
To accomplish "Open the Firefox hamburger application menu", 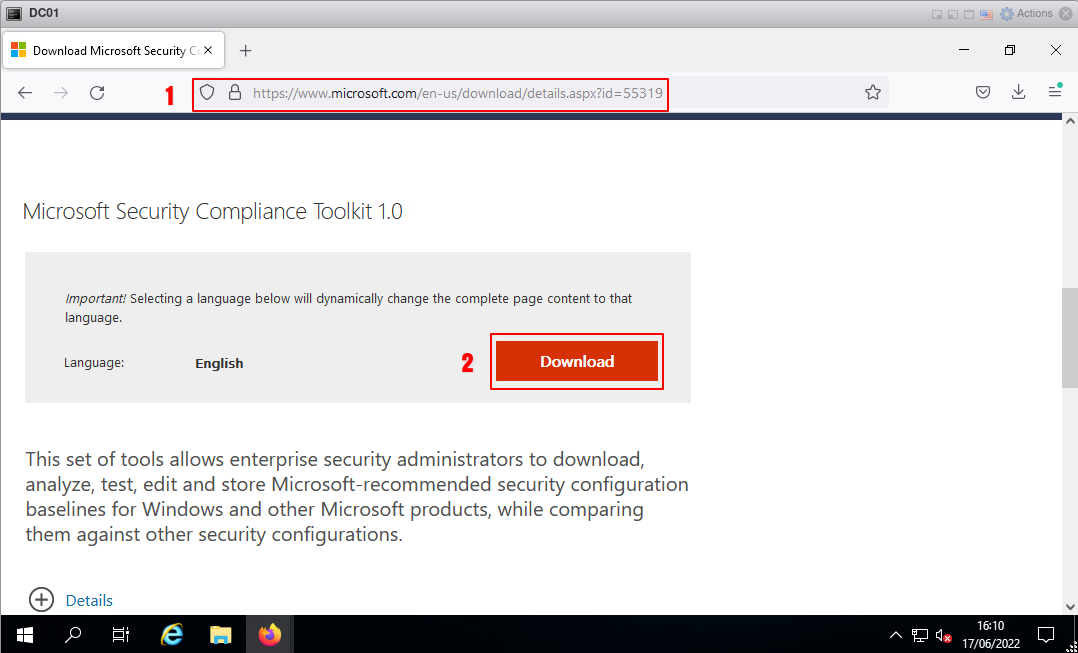I will pos(1055,92).
